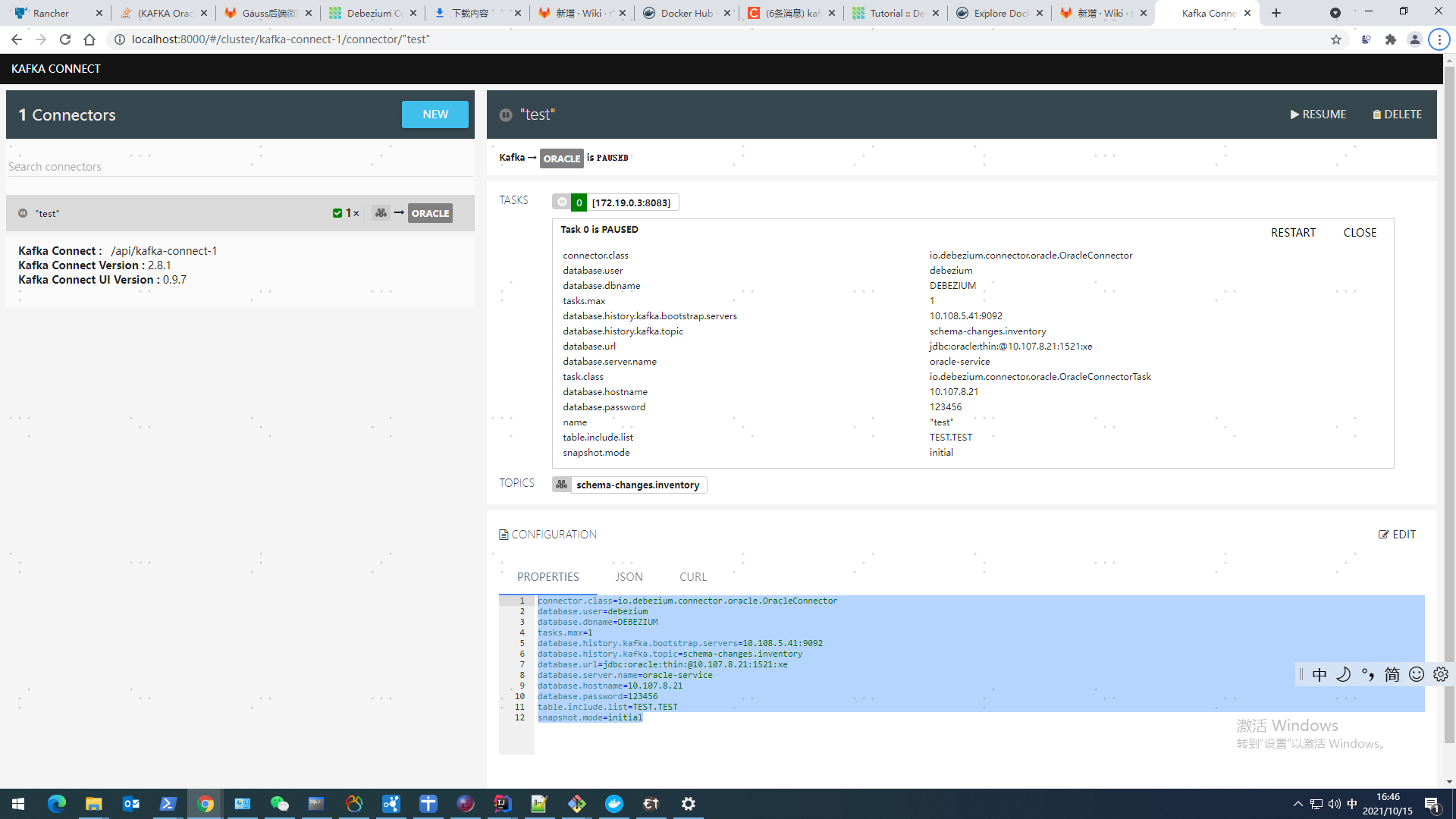Click the ORACLE badge in the connector status line
1456x819 pixels.
click(x=562, y=158)
